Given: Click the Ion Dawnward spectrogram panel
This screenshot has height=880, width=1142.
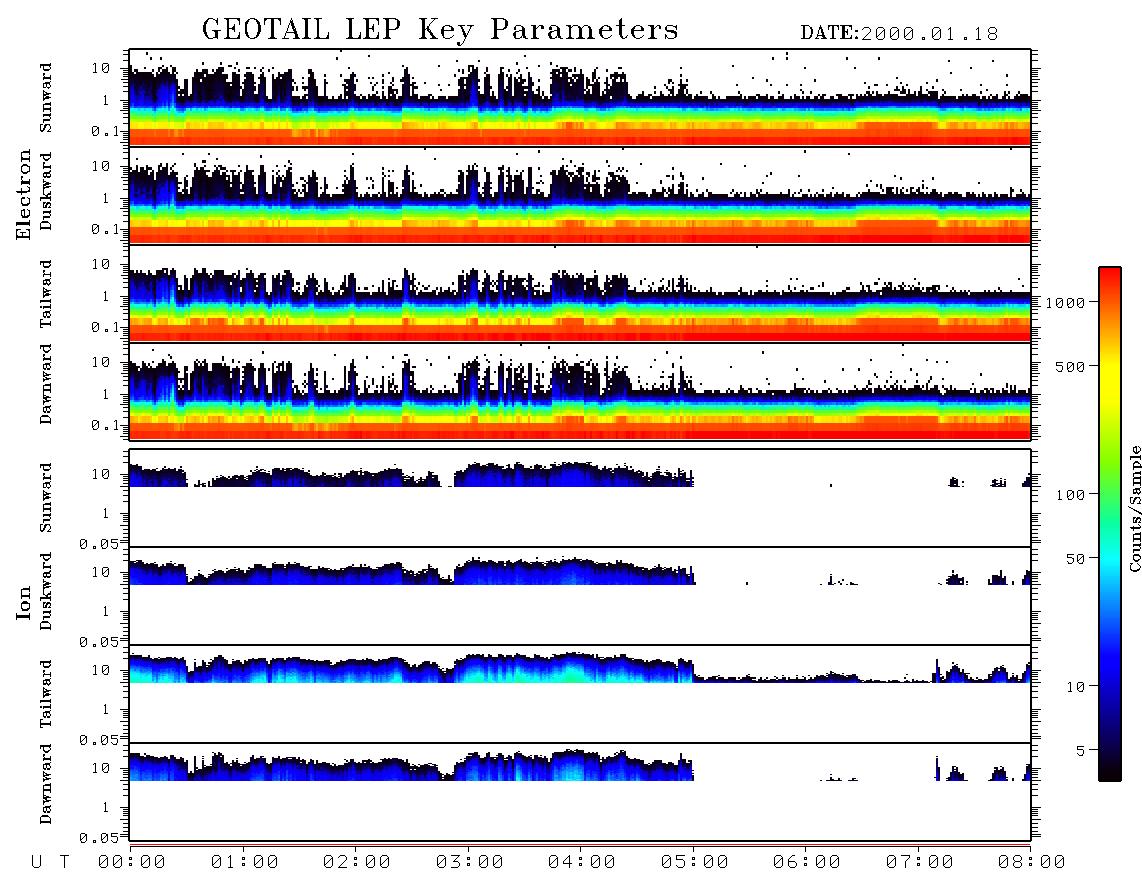Looking at the screenshot, I should (x=580, y=792).
